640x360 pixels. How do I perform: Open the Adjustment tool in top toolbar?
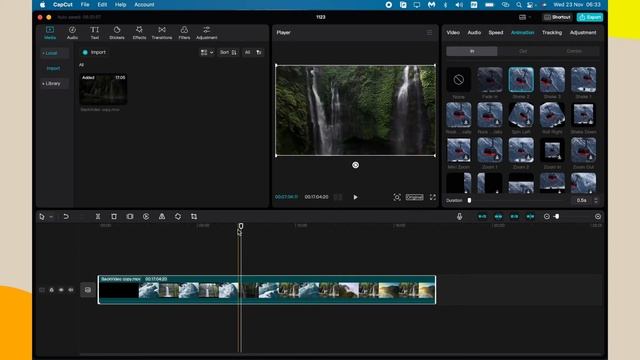[x=207, y=33]
